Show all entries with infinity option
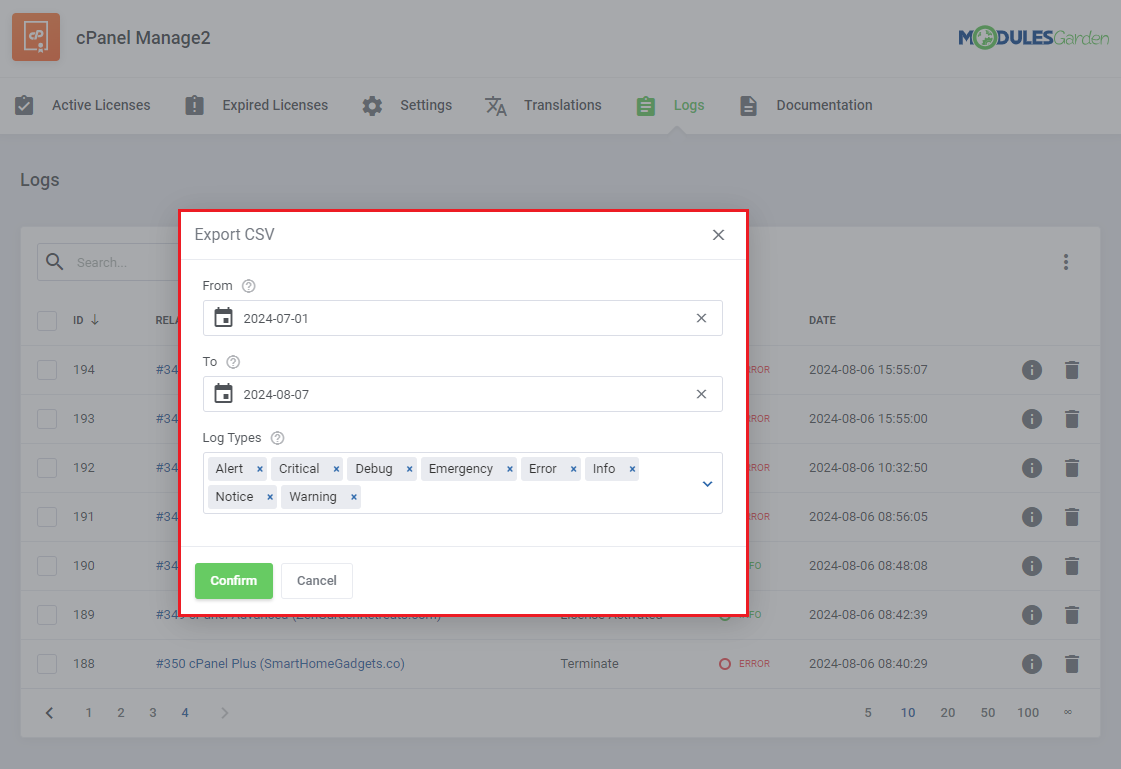This screenshot has height=769, width=1121. coord(1067,713)
